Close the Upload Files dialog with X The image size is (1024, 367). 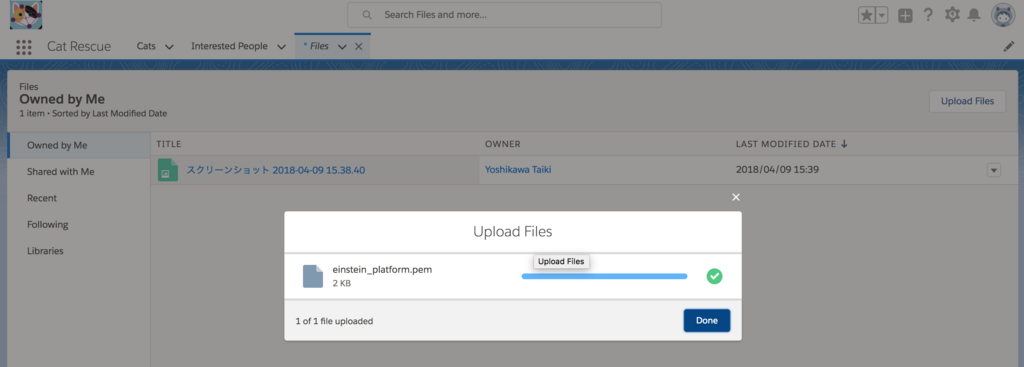point(736,197)
